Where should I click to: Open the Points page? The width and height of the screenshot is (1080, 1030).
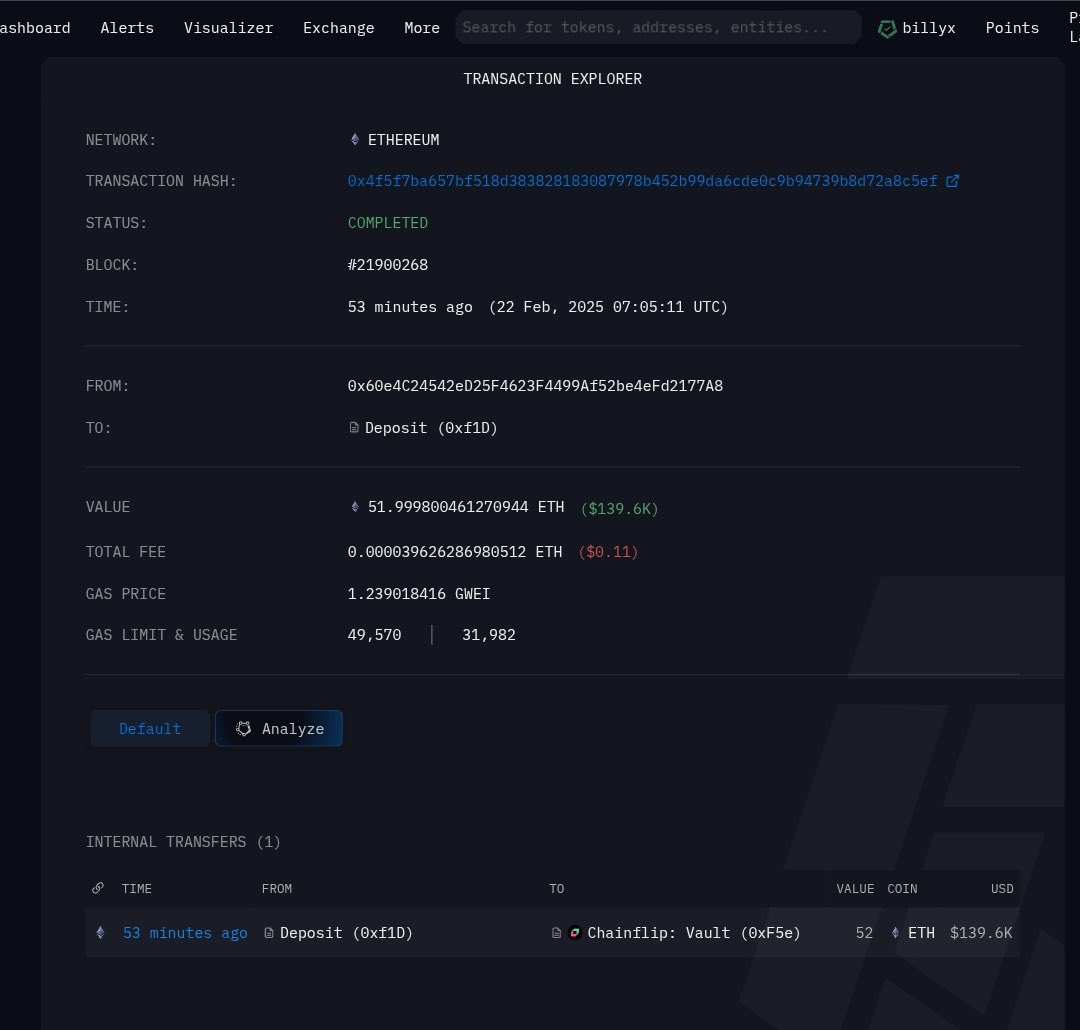[1012, 28]
